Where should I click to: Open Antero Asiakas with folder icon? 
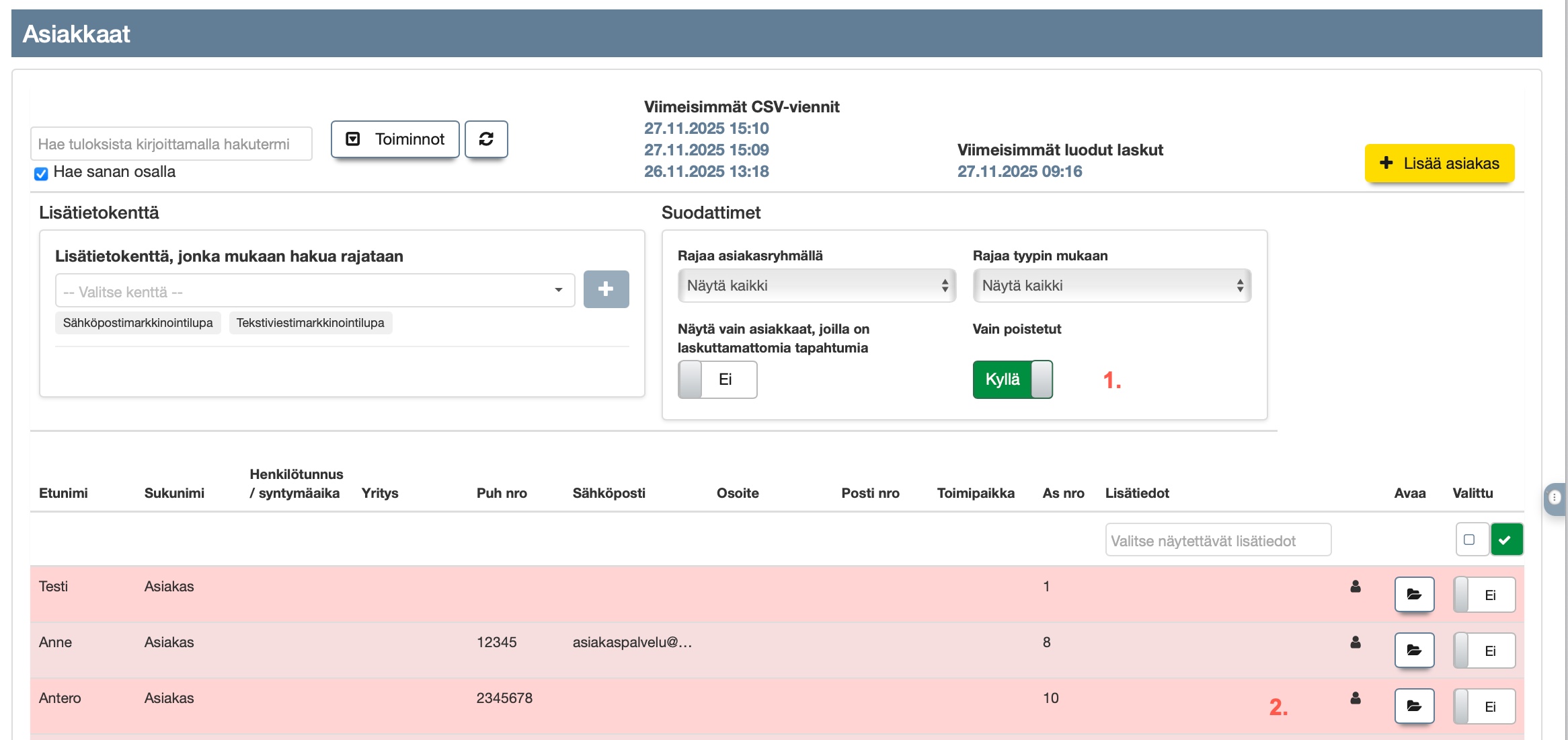click(1414, 706)
